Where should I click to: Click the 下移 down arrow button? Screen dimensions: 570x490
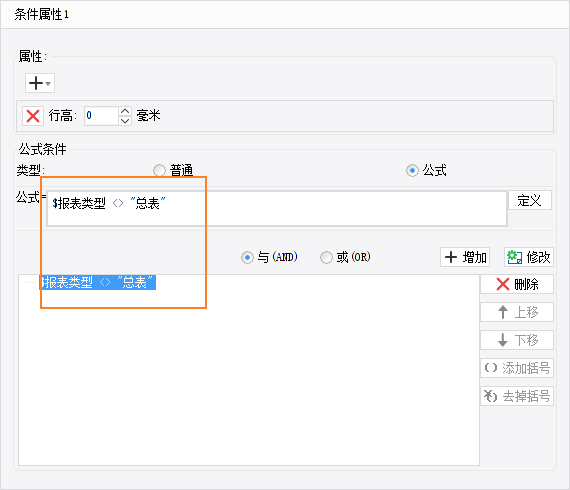(x=517, y=340)
